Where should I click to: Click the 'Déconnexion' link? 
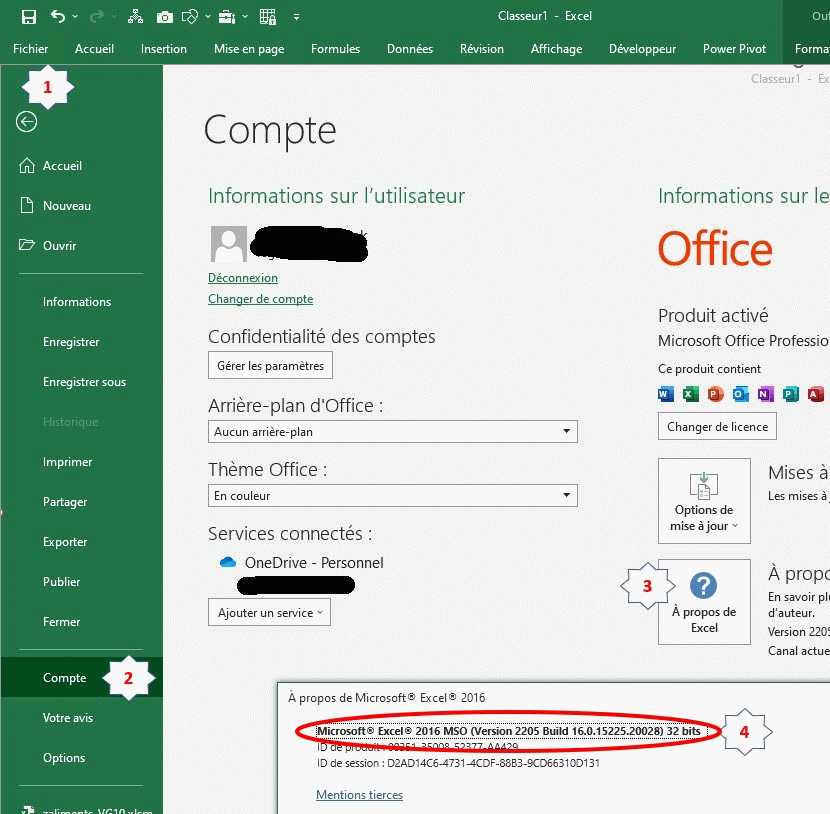(243, 277)
